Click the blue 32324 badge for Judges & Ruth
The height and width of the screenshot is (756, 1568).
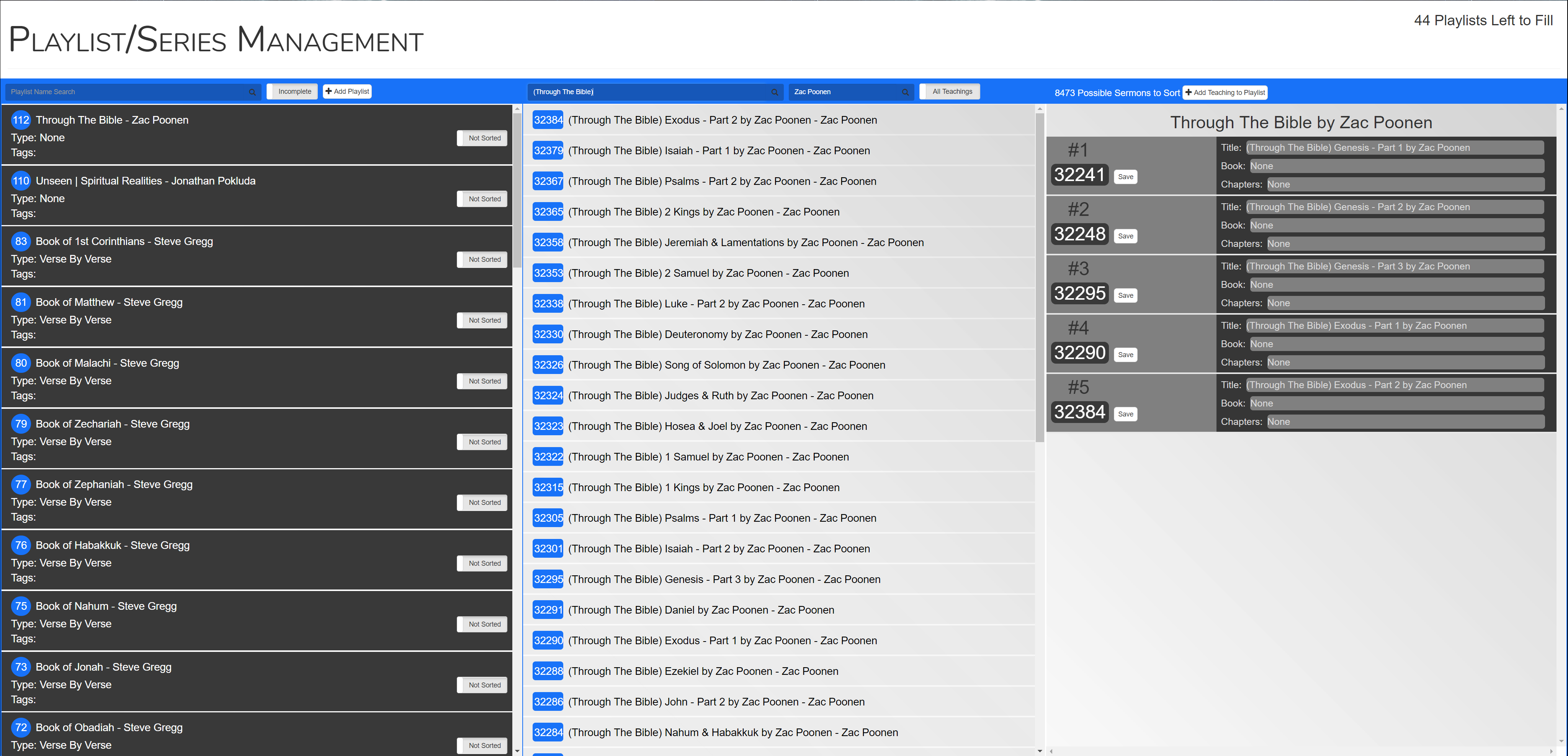pos(548,396)
